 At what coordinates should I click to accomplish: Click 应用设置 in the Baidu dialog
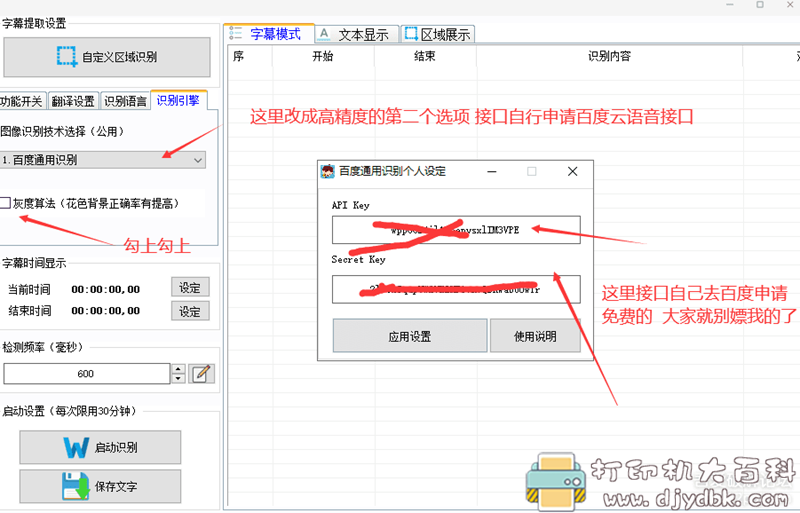click(x=410, y=336)
